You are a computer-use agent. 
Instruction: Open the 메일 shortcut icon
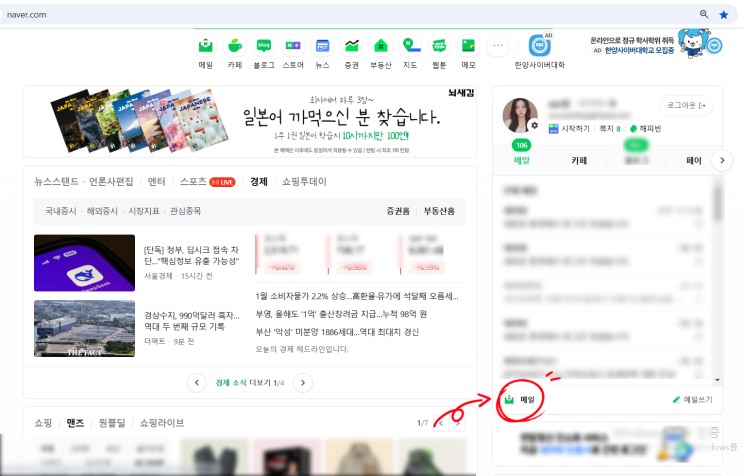pos(205,46)
